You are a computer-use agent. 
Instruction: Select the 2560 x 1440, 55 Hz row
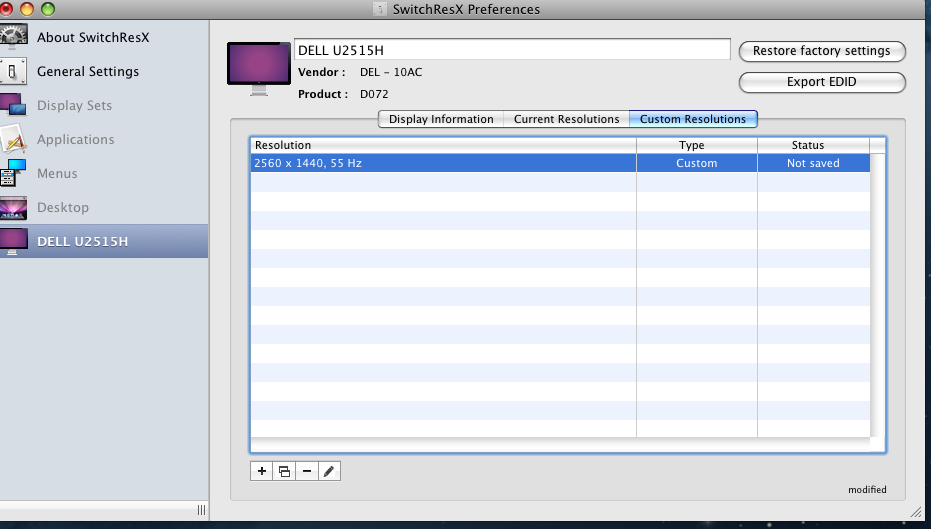(560, 163)
